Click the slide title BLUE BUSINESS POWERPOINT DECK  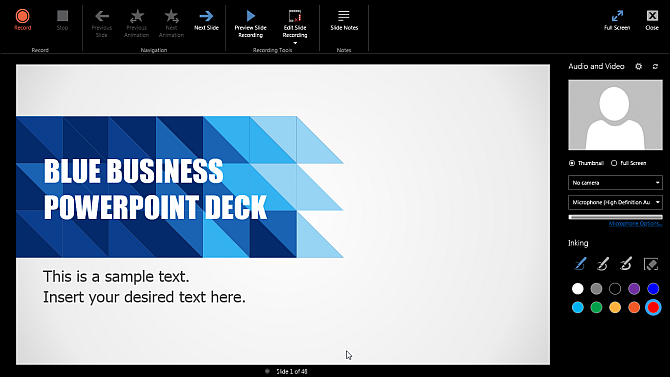156,189
